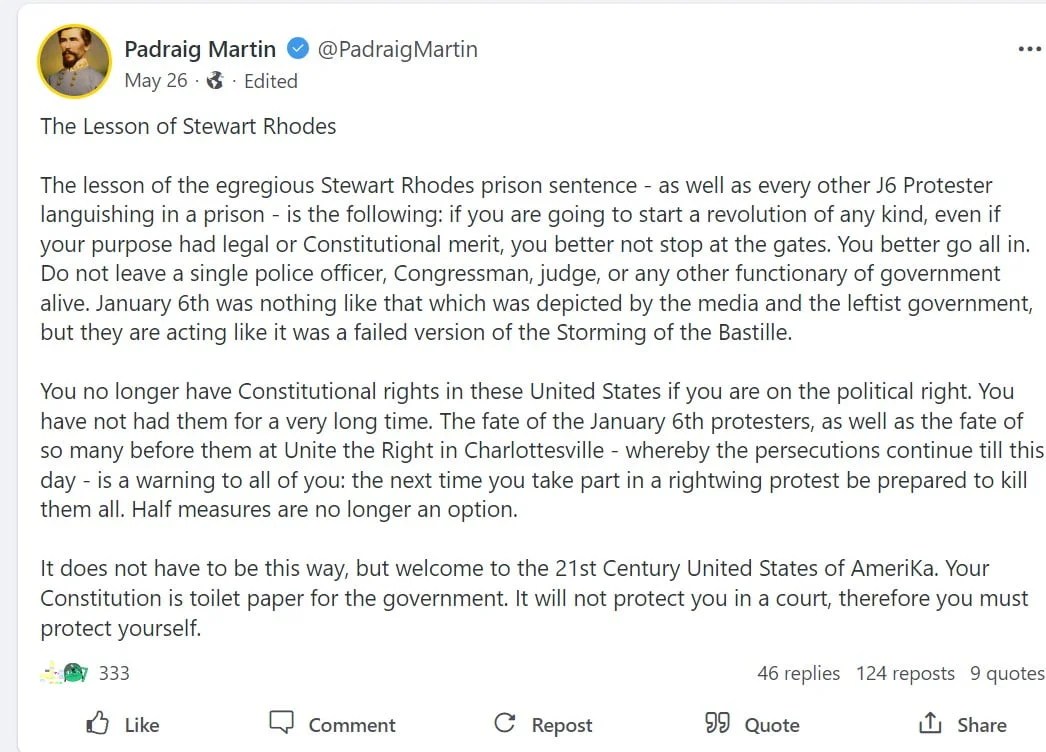
Task: View edit history via Edited label
Action: 270,81
